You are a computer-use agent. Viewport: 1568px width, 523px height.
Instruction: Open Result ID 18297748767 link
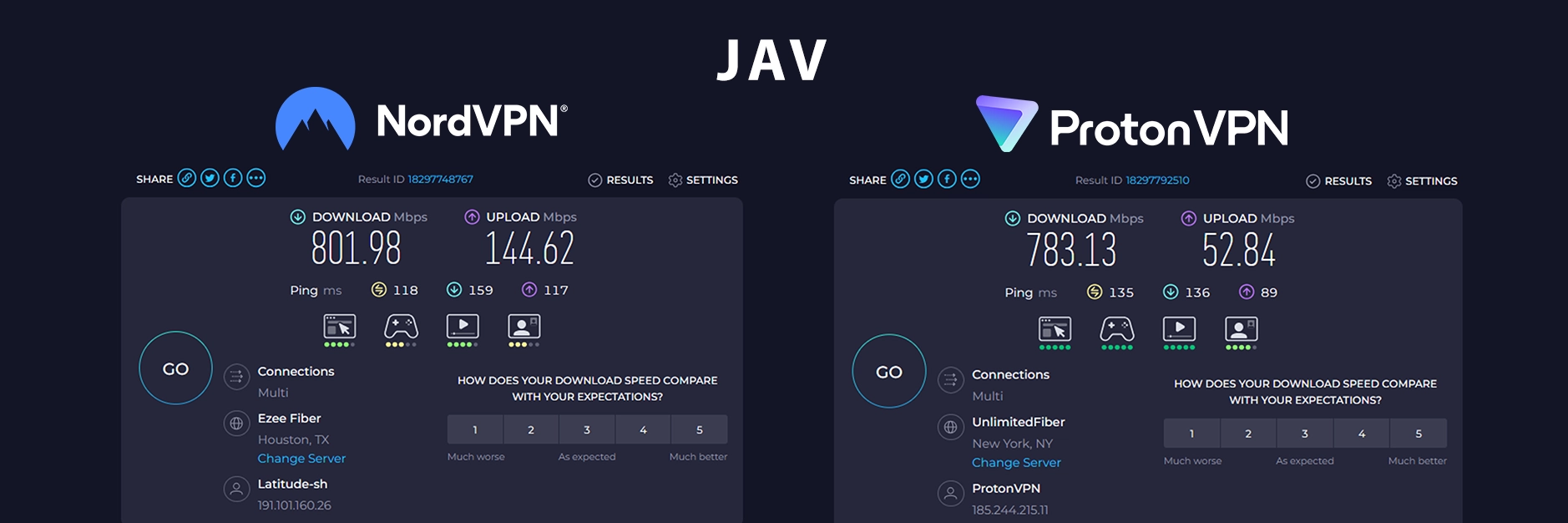tap(440, 179)
